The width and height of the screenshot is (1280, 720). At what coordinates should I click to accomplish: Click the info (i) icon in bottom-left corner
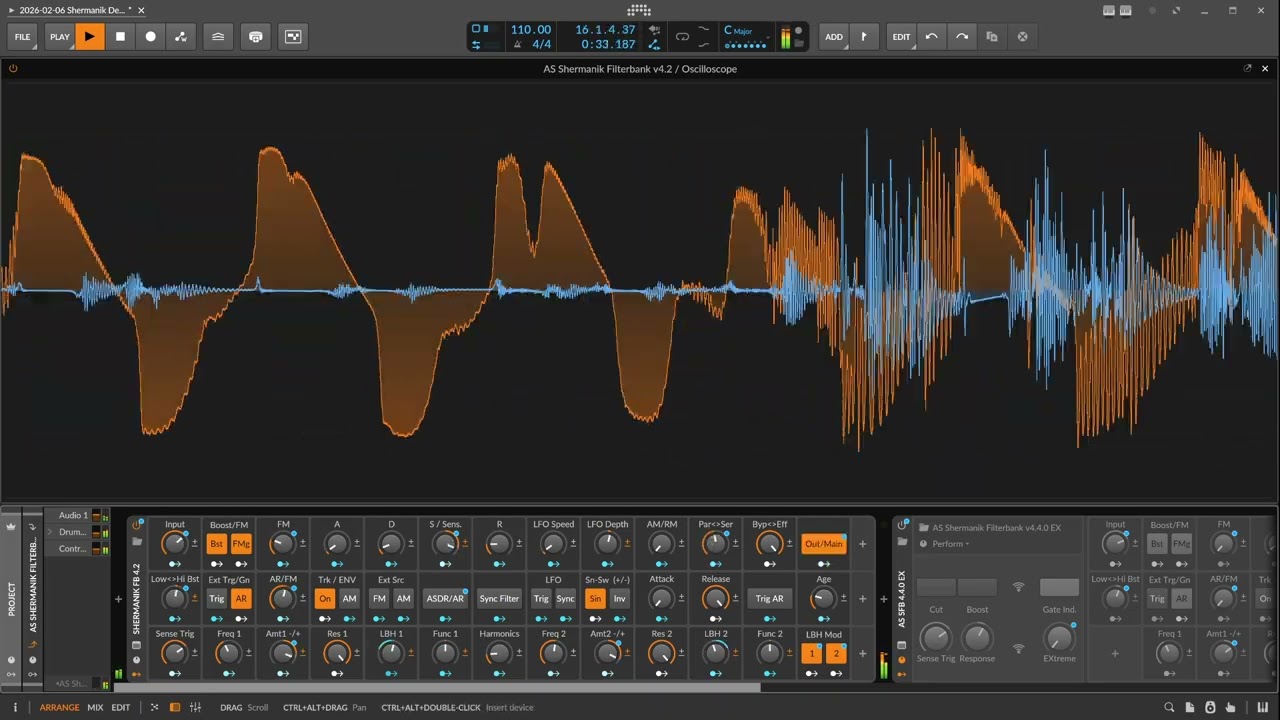(x=15, y=708)
